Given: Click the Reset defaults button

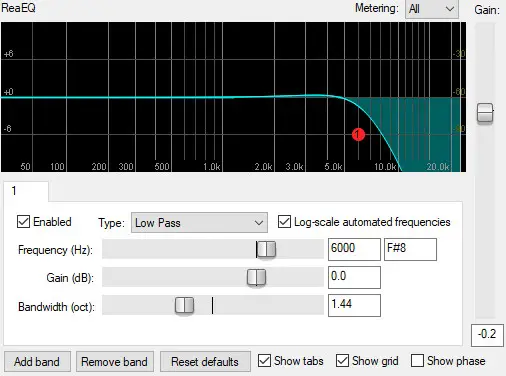Looking at the screenshot, I should 205,361.
